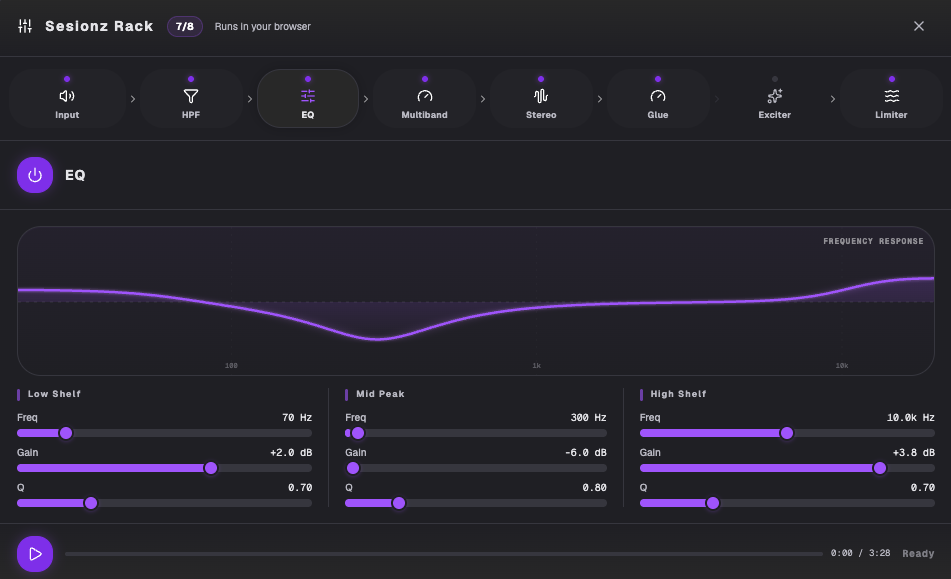Screen dimensions: 951x579
Task: Adjust the Low Shelf Q slider
Action: tap(164, 503)
